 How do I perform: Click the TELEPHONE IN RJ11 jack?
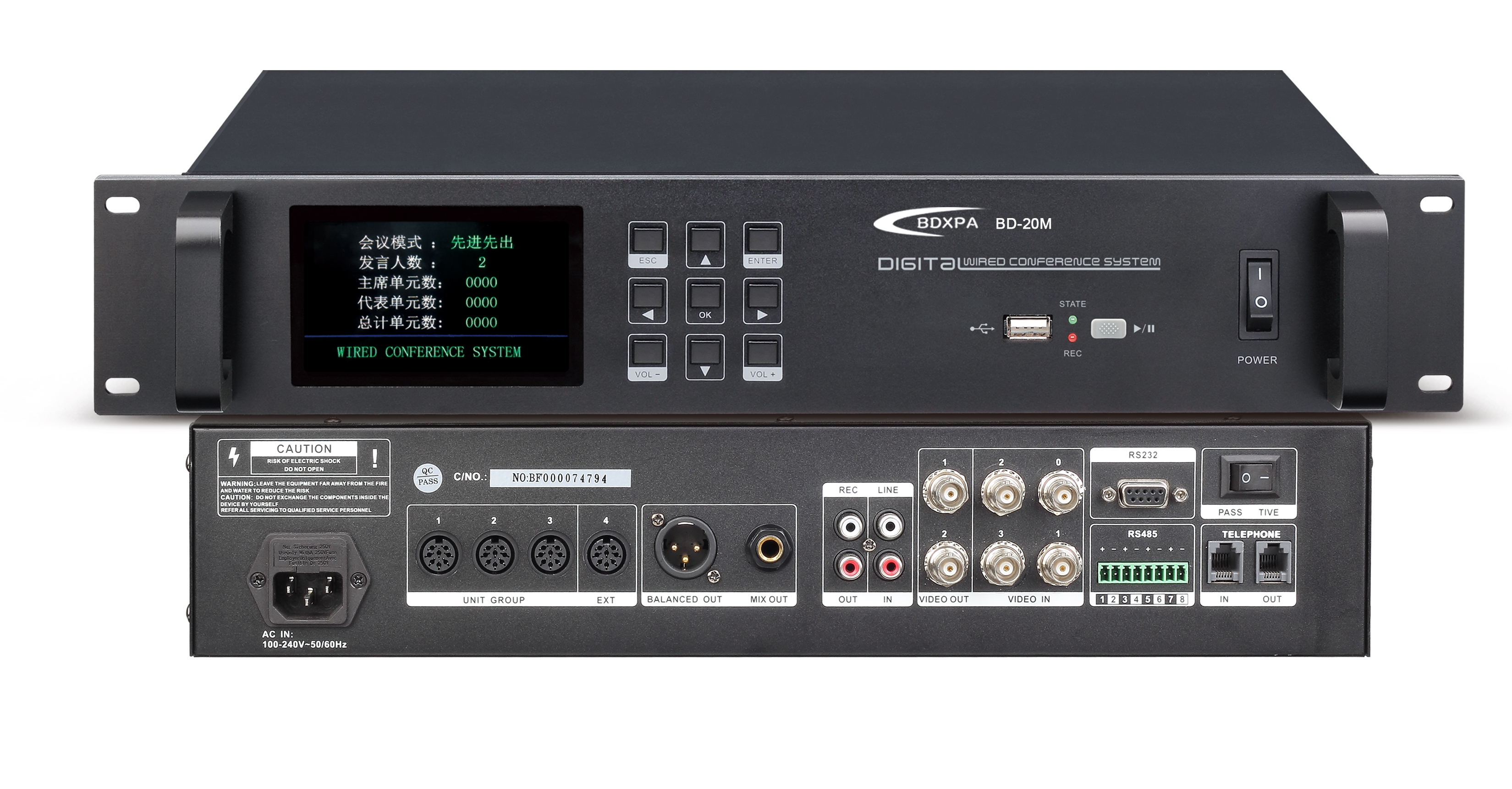pyautogui.click(x=1225, y=562)
